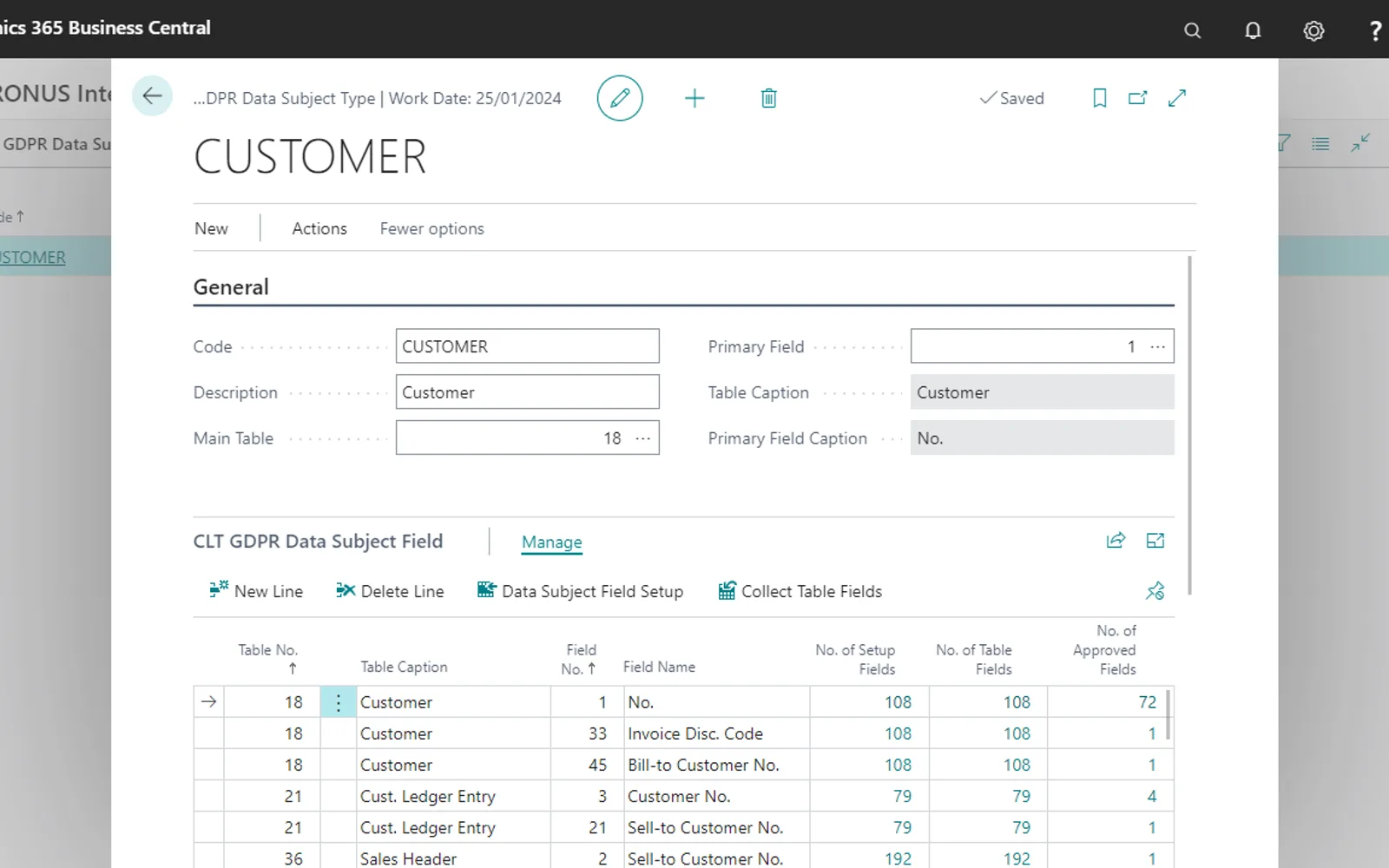
Task: Bookmark this page
Action: coord(1099,98)
